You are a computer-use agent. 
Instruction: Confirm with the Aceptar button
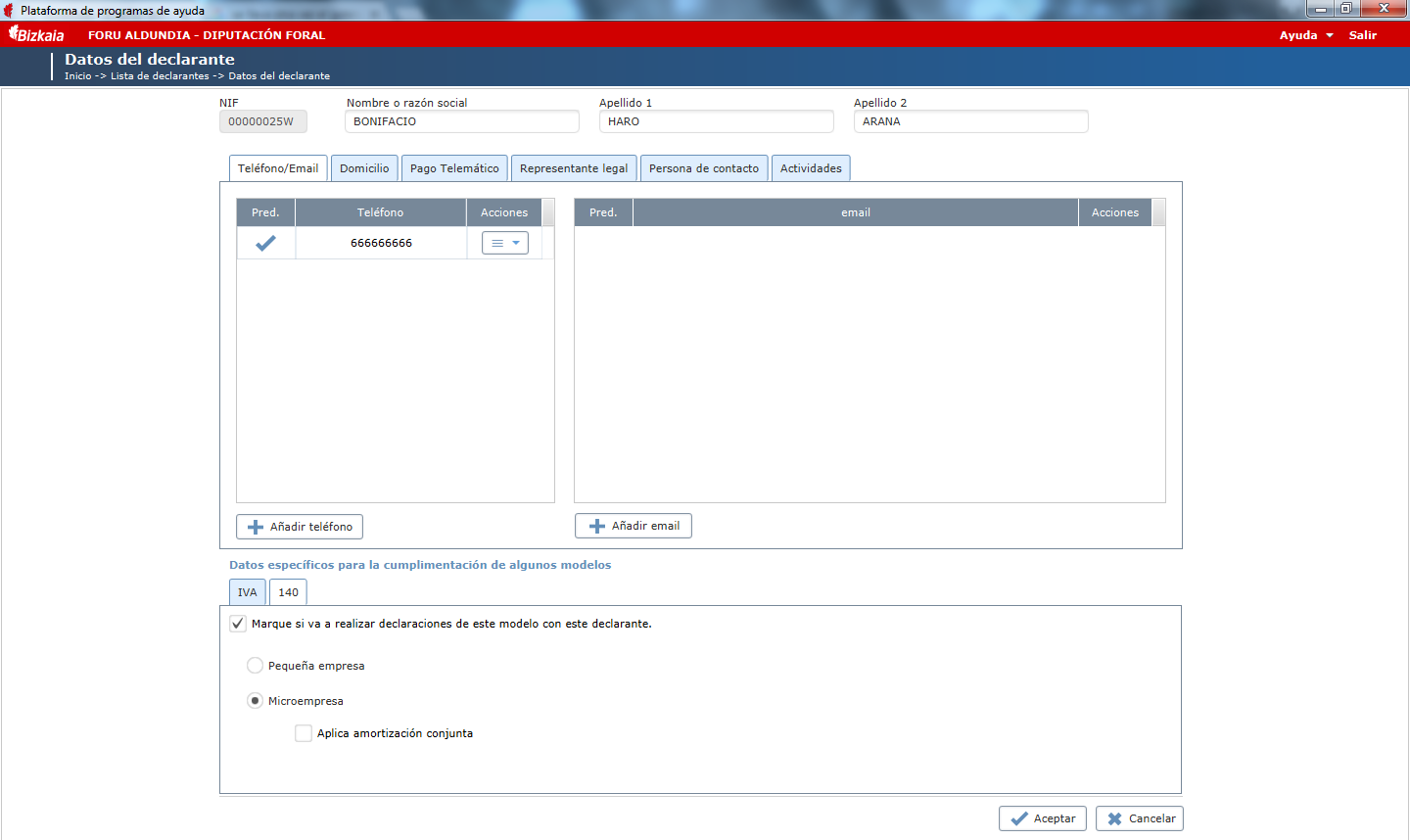1043,818
